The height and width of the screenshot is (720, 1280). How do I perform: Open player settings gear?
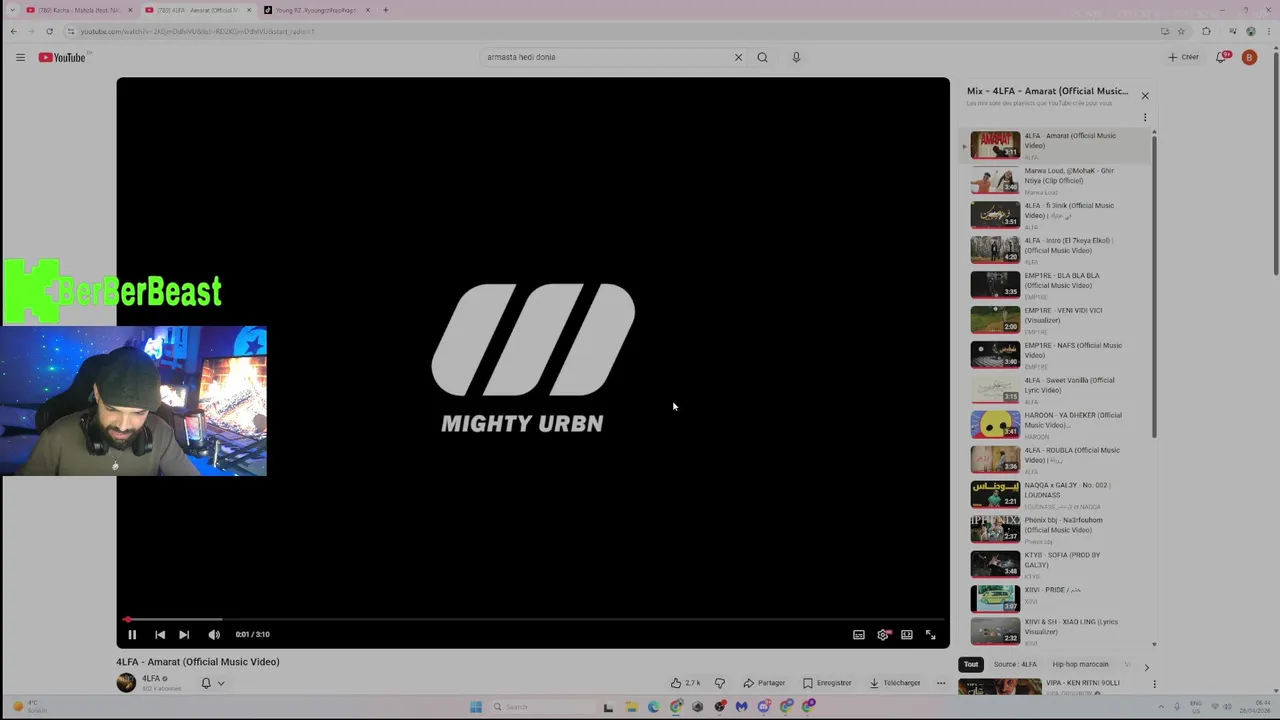(883, 634)
